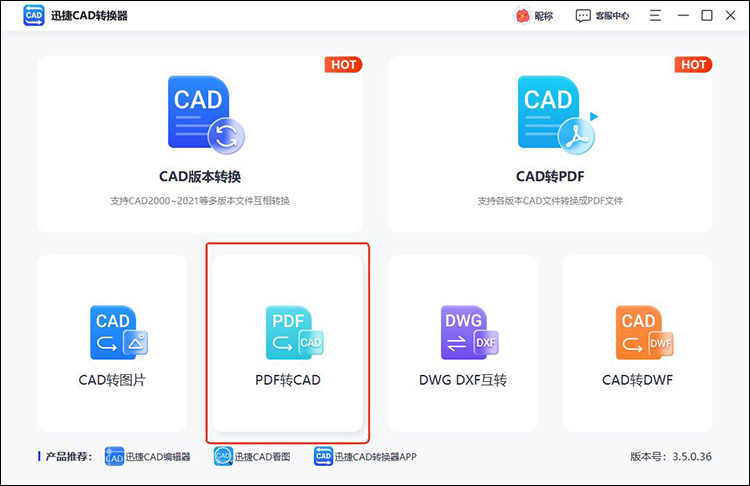
Task: Open the 迅捷CAD编辑器 link
Action: [x=158, y=457]
